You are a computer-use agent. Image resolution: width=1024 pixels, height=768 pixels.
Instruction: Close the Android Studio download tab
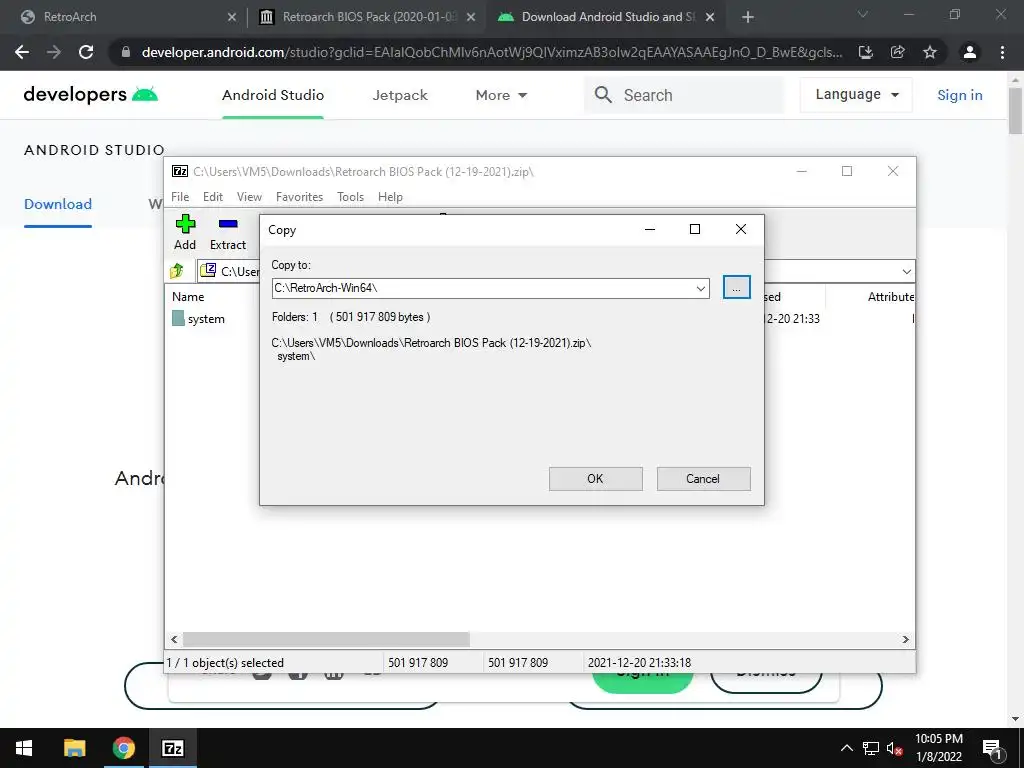click(x=711, y=18)
